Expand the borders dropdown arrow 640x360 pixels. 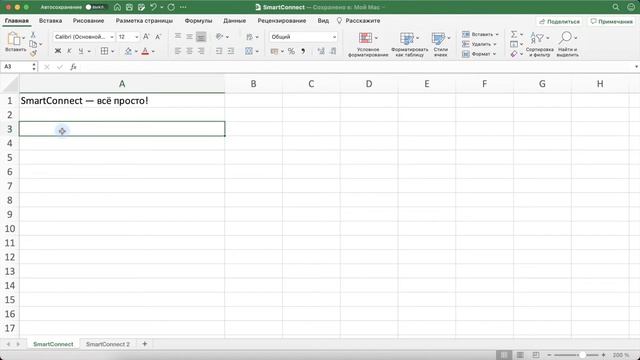[x=113, y=51]
